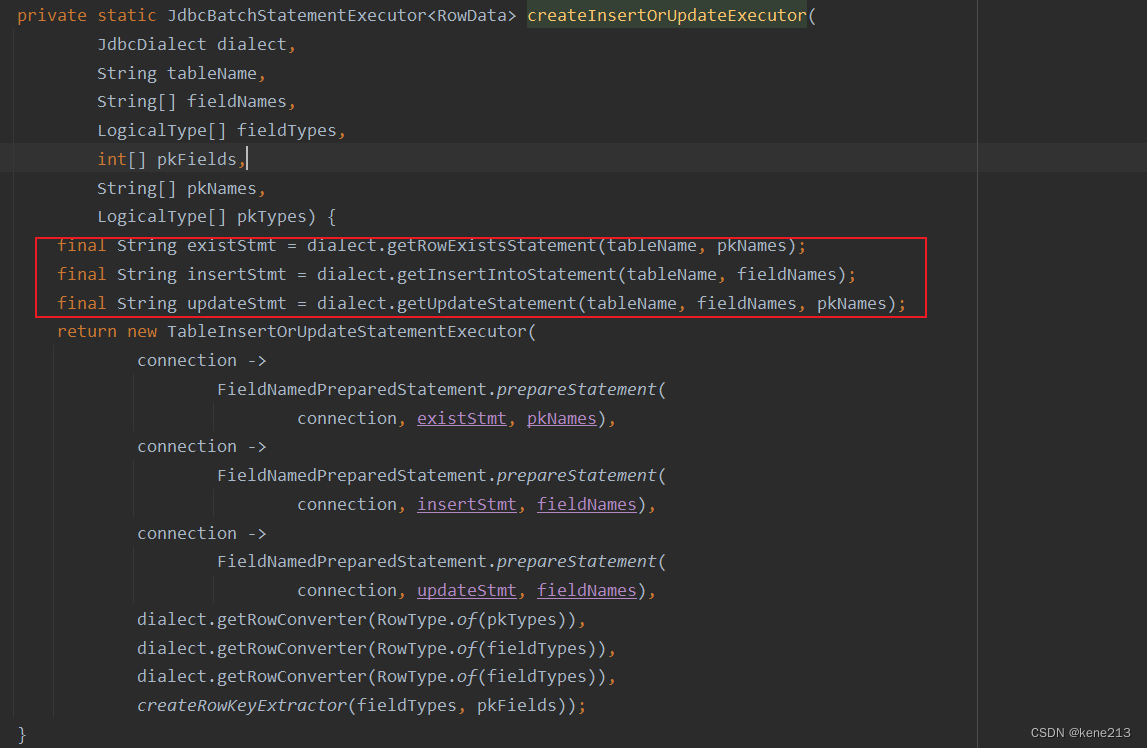Click the underlined updateStmt reference
1147x748 pixels.
[x=466, y=590]
